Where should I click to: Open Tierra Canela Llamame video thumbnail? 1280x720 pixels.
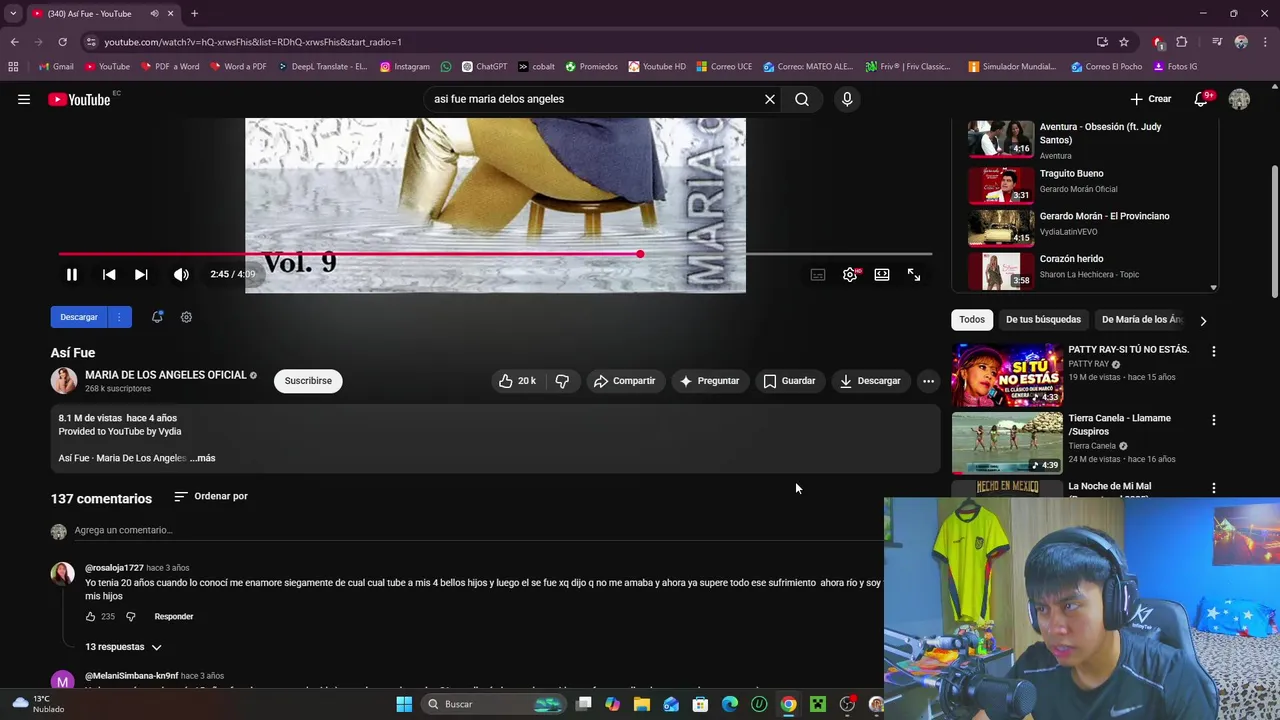pyautogui.click(x=1007, y=443)
